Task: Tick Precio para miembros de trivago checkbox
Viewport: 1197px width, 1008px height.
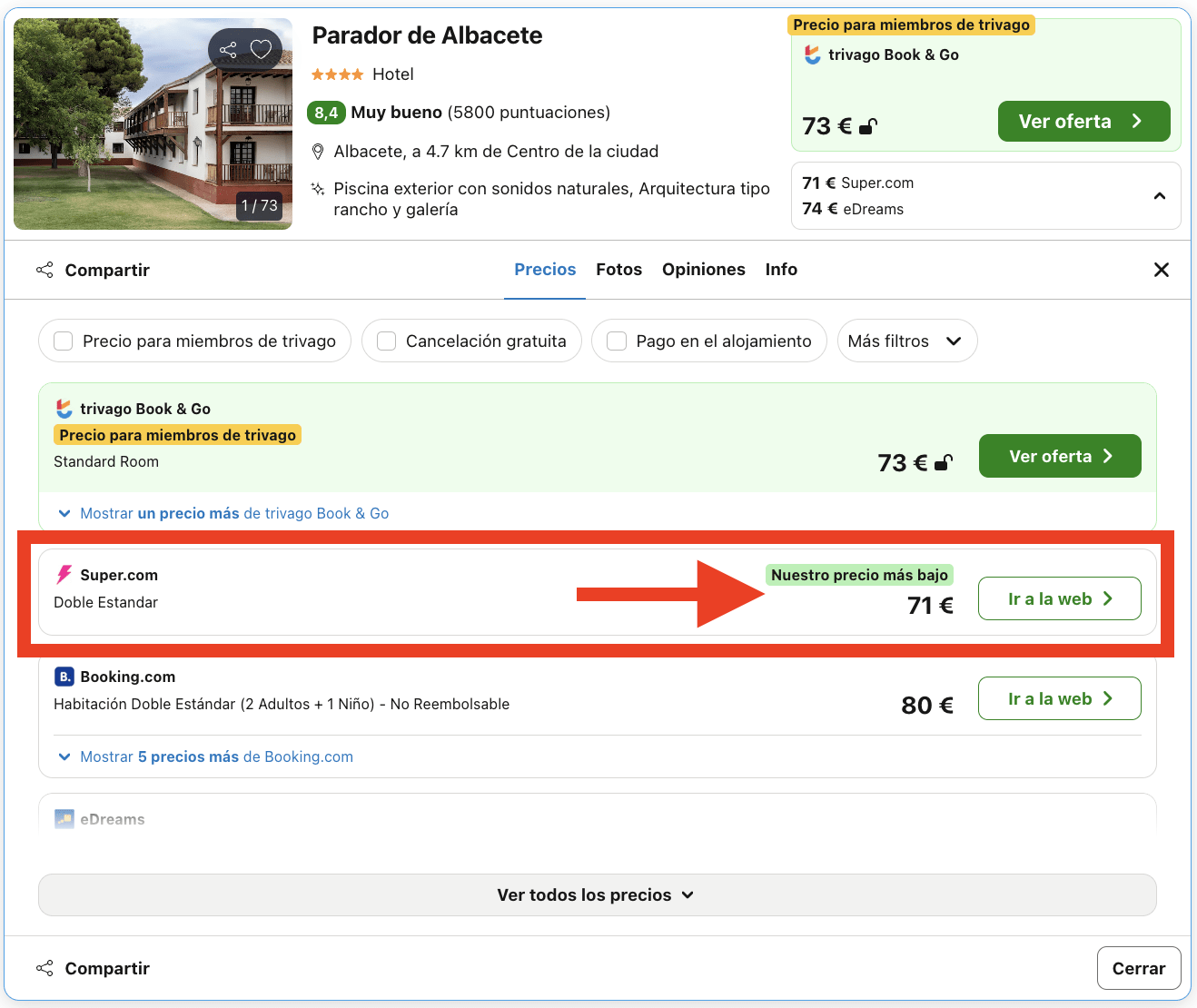Action: click(x=64, y=341)
